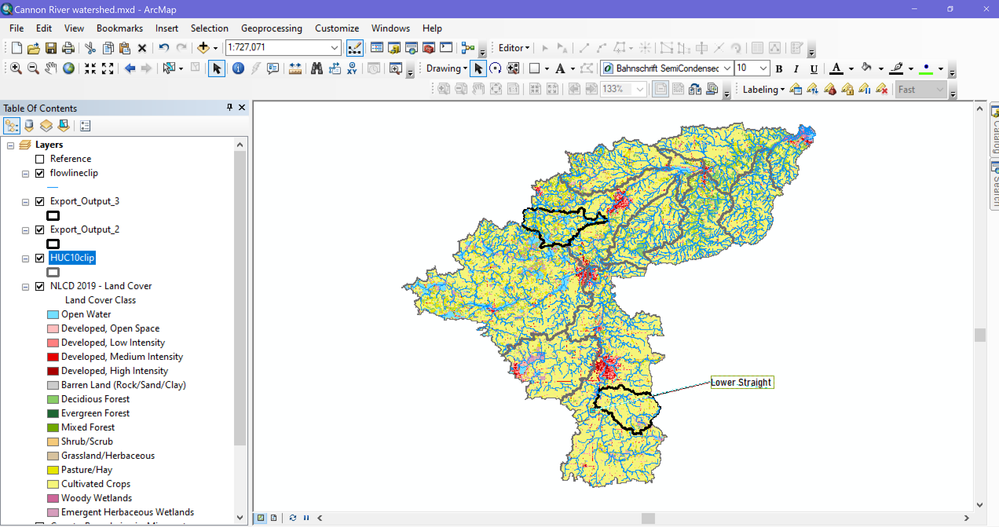Image resolution: width=999 pixels, height=527 pixels.
Task: Select the Zoom In tool
Action: [16, 69]
